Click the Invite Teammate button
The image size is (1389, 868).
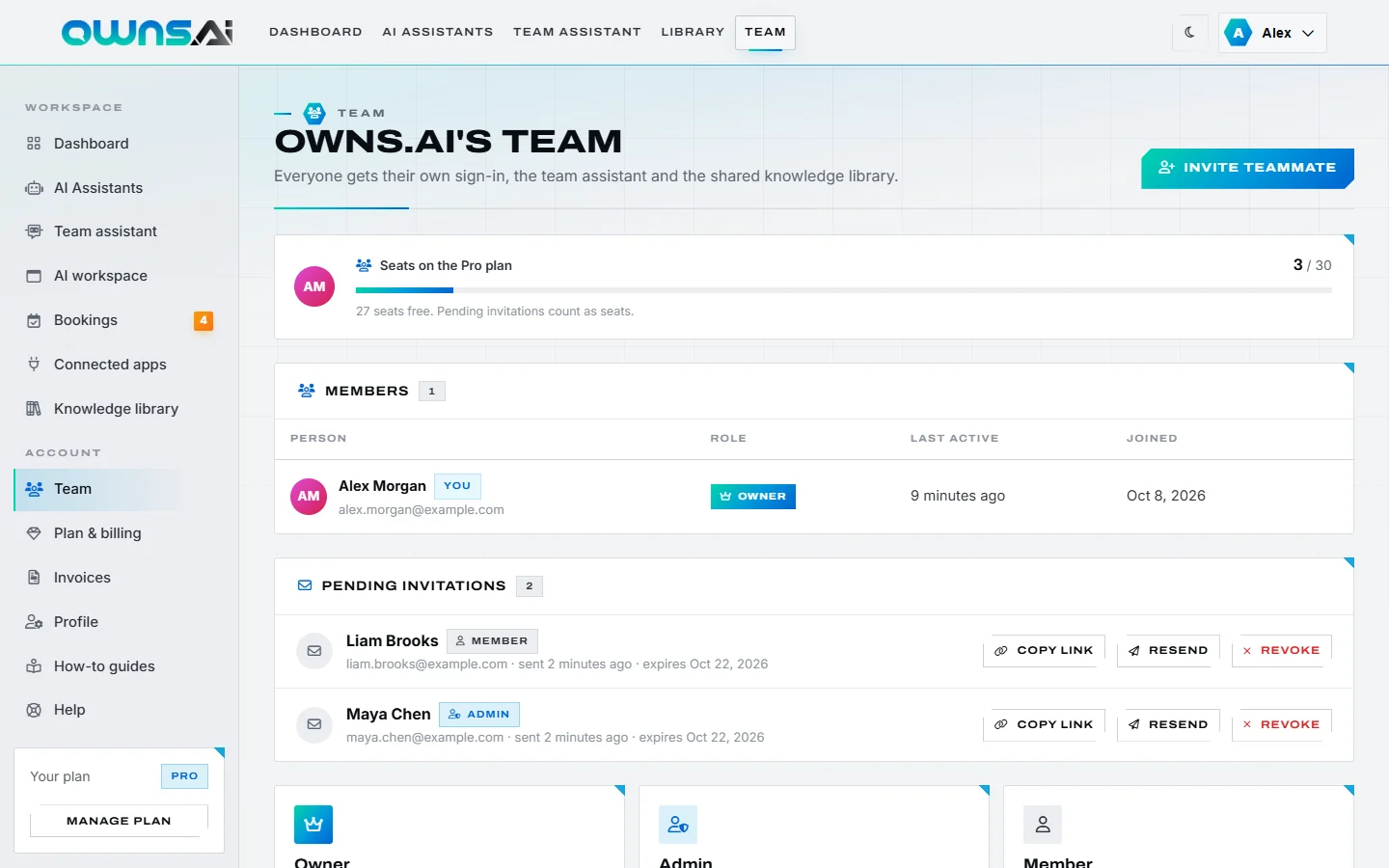[1247, 168]
